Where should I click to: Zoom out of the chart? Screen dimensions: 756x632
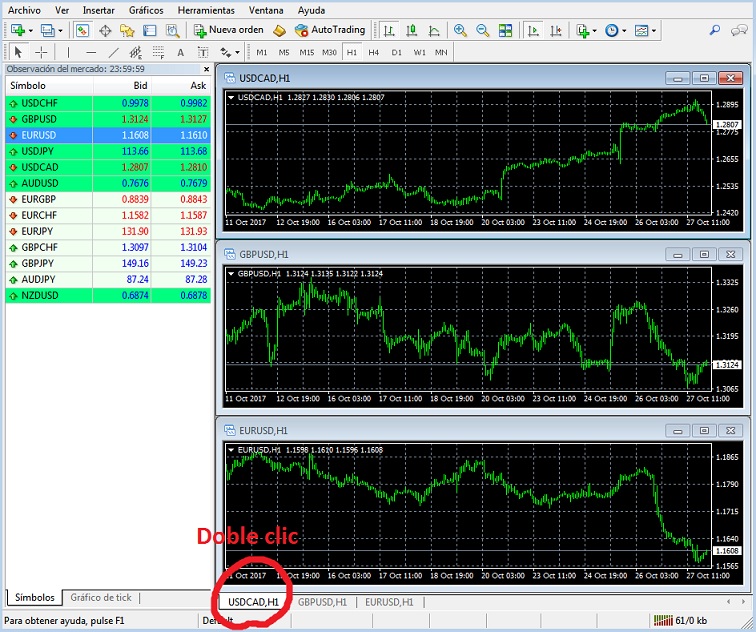coord(483,30)
